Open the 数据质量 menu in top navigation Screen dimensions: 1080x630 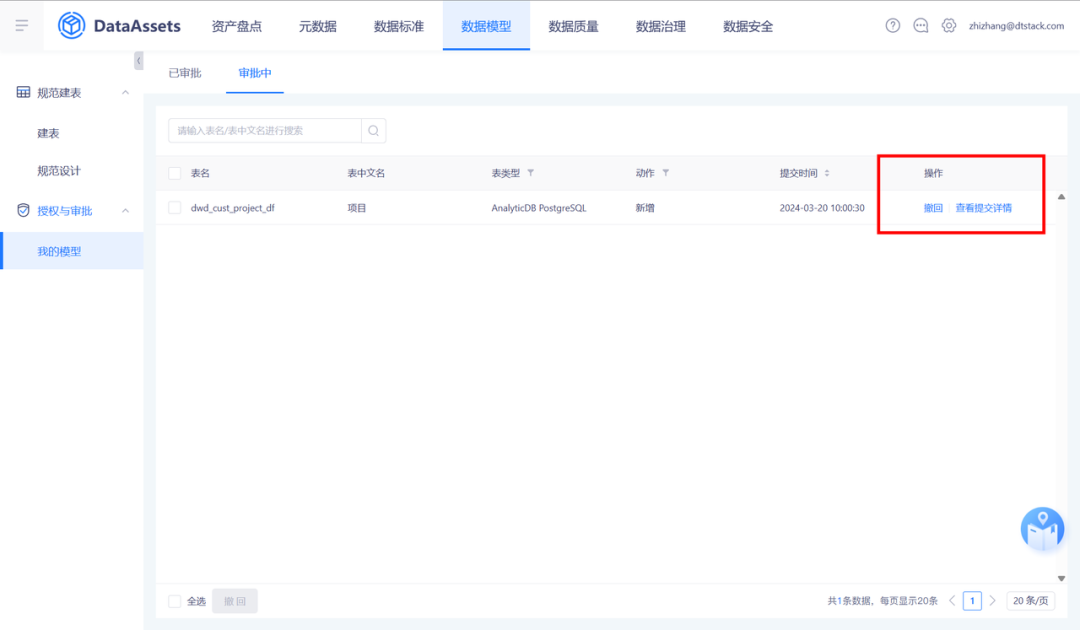(x=574, y=25)
